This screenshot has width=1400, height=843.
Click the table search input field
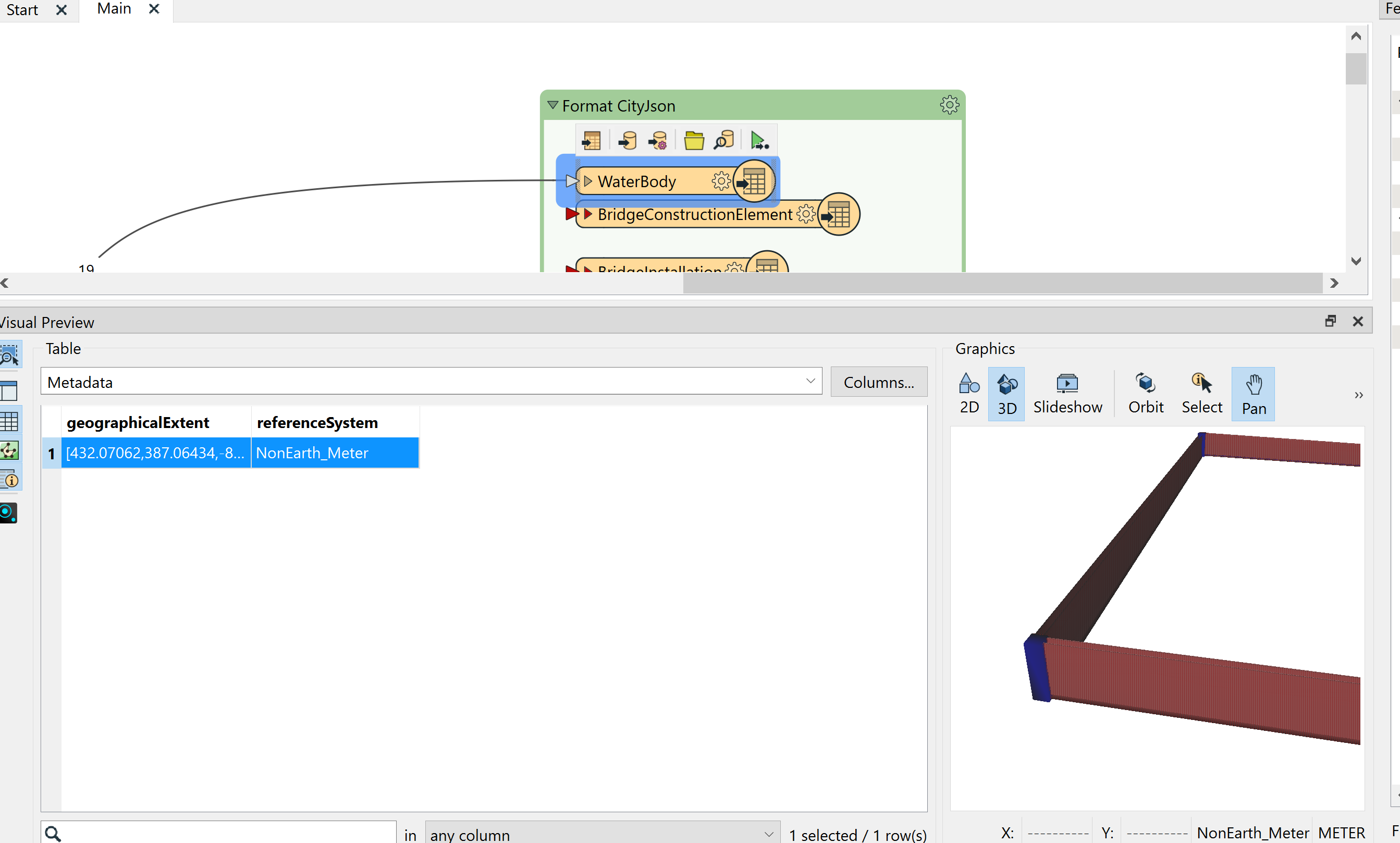tap(218, 833)
